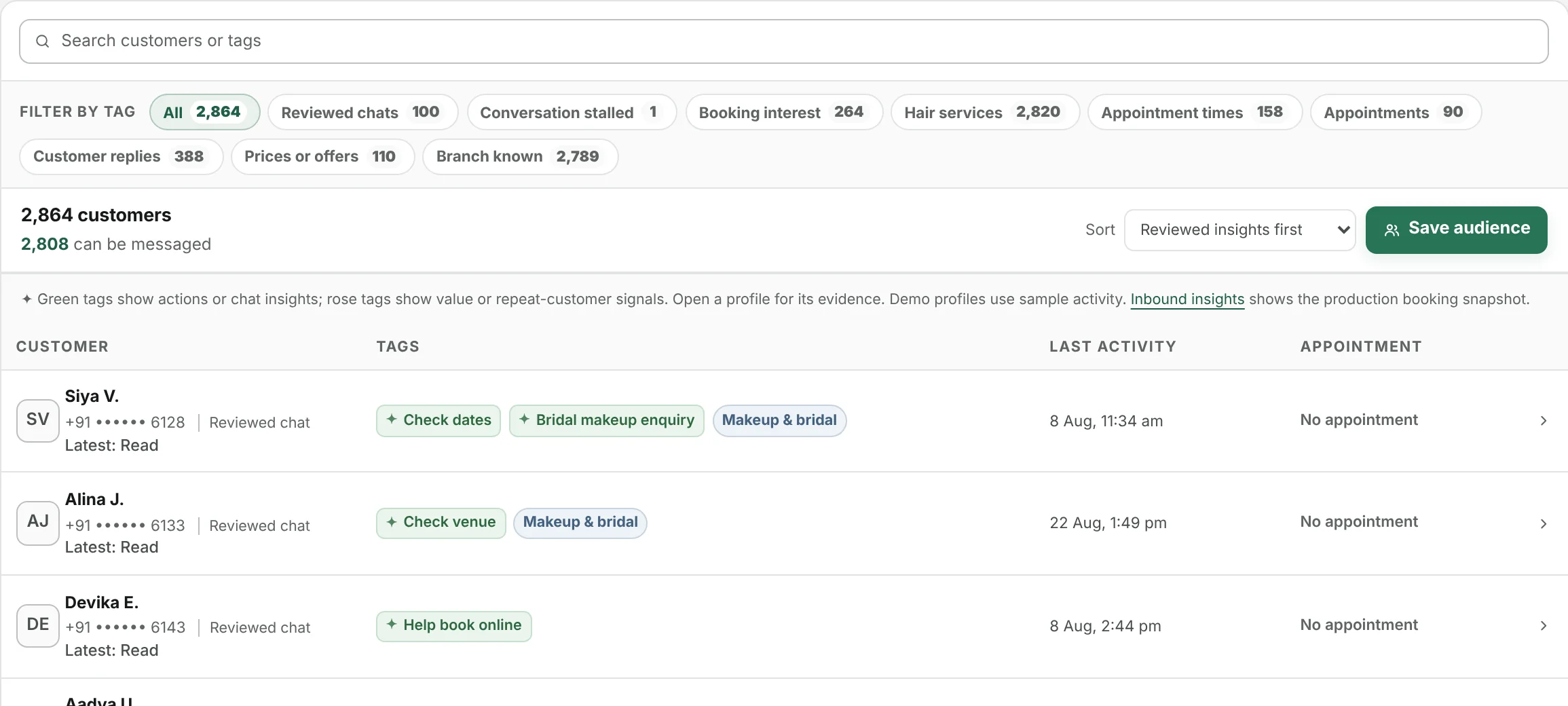Screen dimensions: 1568x706
Task: Click the LAST ACTIVITY column header
Action: point(1113,347)
